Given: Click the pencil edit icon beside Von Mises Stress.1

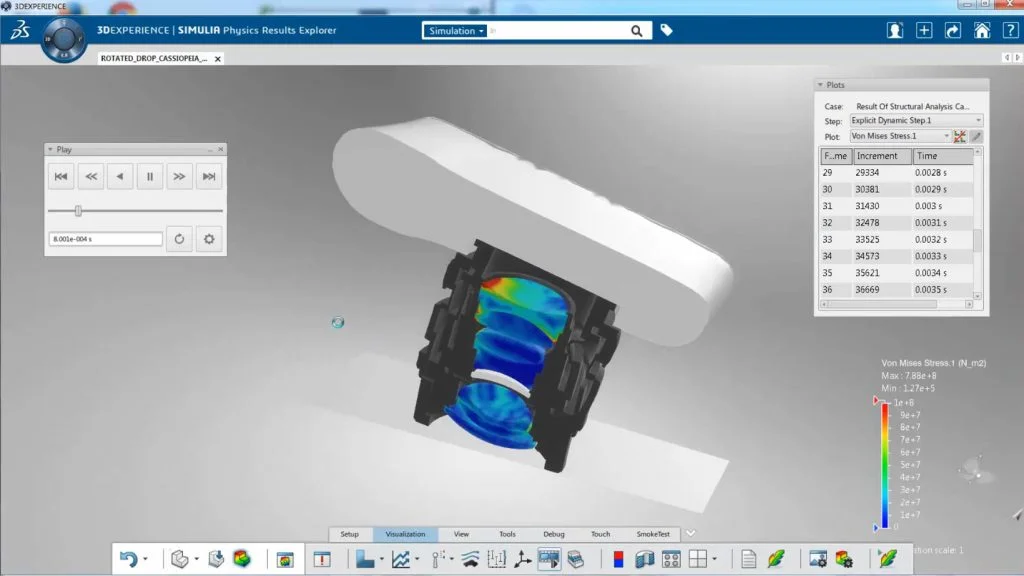Looking at the screenshot, I should (977, 136).
